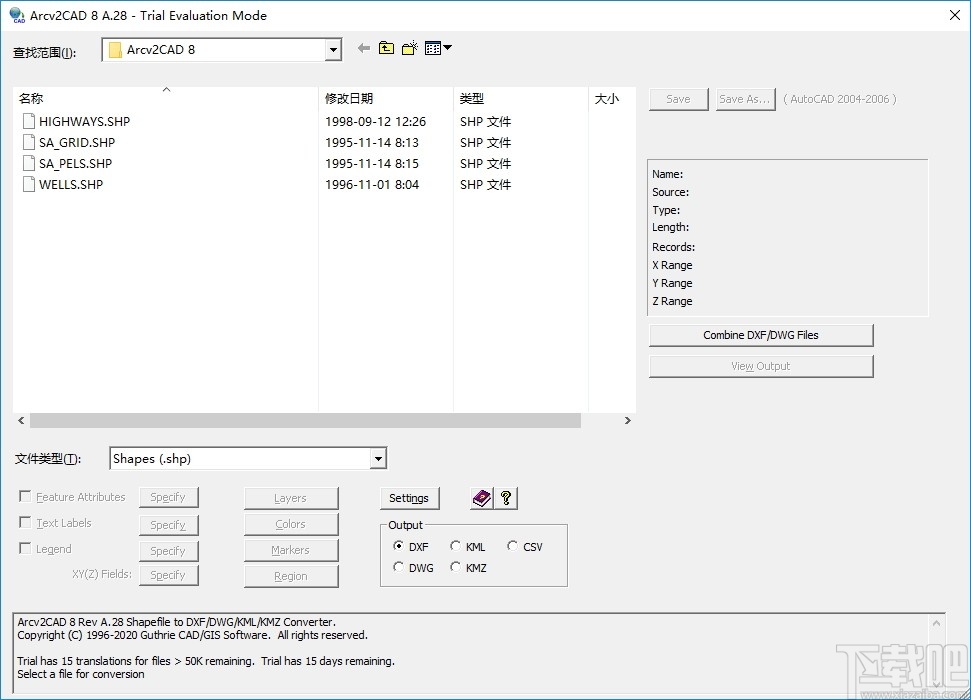Click the question mark help icon
Image resolution: width=971 pixels, height=700 pixels.
coord(506,498)
